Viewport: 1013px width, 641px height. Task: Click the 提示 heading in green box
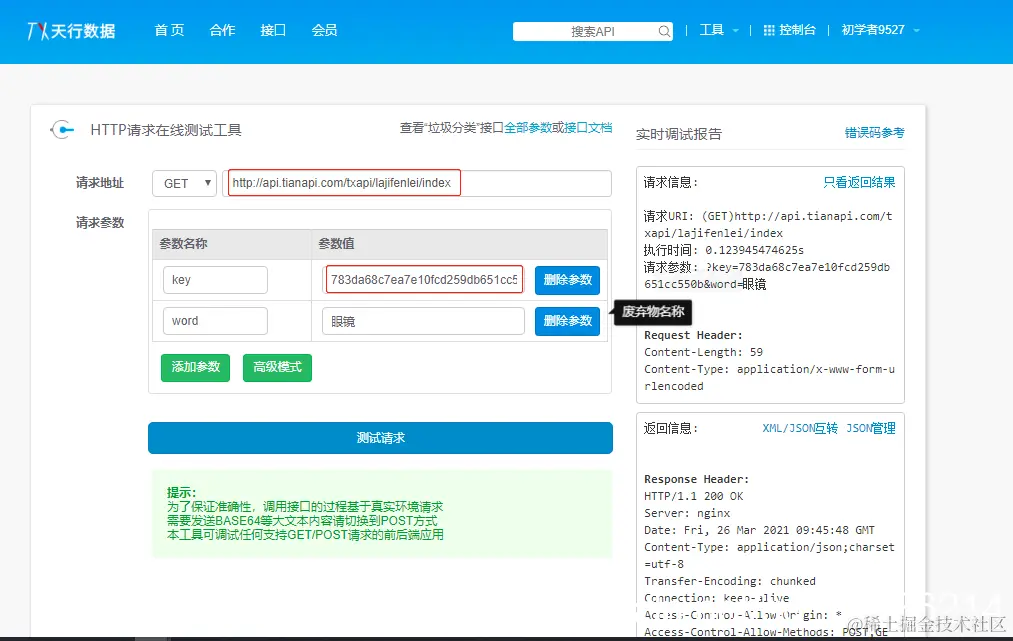[182, 492]
